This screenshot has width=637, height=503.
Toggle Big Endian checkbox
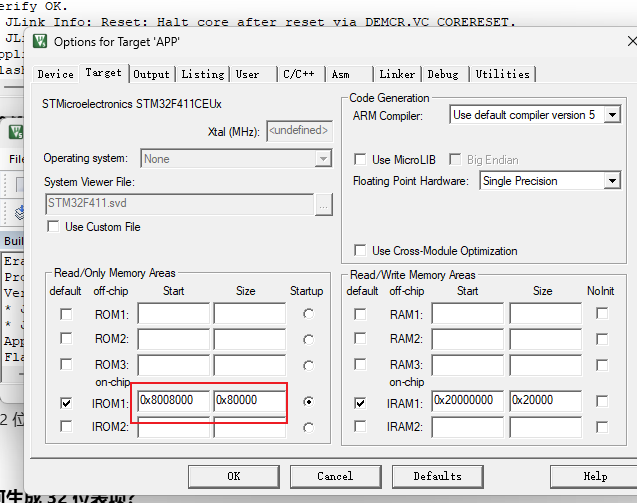[x=455, y=159]
